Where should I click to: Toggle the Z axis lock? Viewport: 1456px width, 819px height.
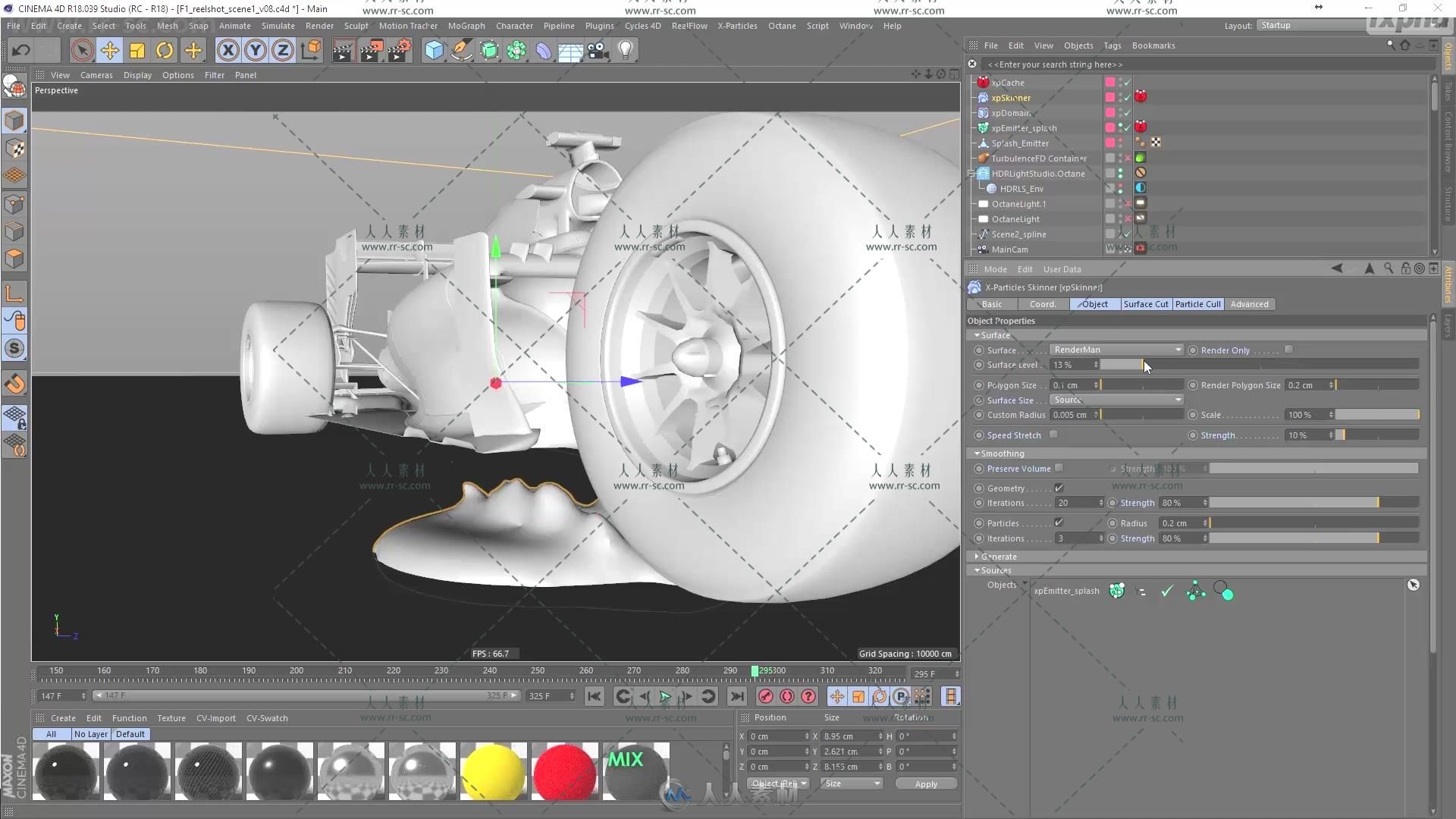point(283,51)
